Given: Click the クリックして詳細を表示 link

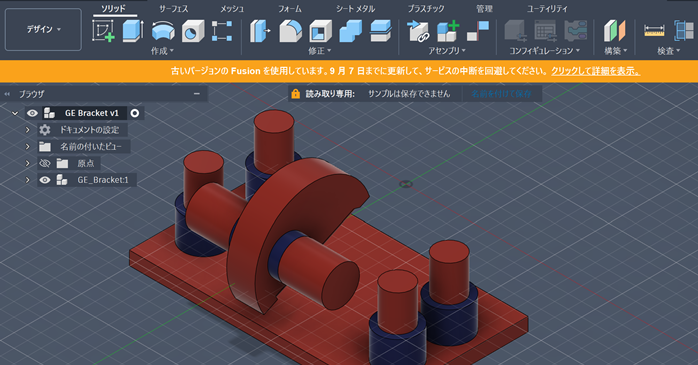Looking at the screenshot, I should point(596,71).
